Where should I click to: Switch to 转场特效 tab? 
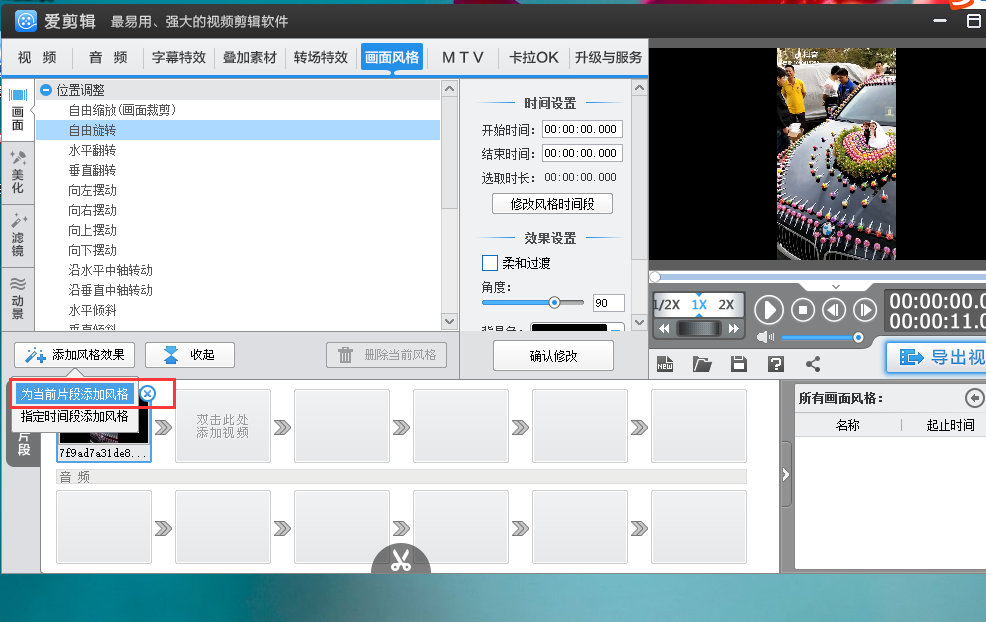click(x=321, y=57)
